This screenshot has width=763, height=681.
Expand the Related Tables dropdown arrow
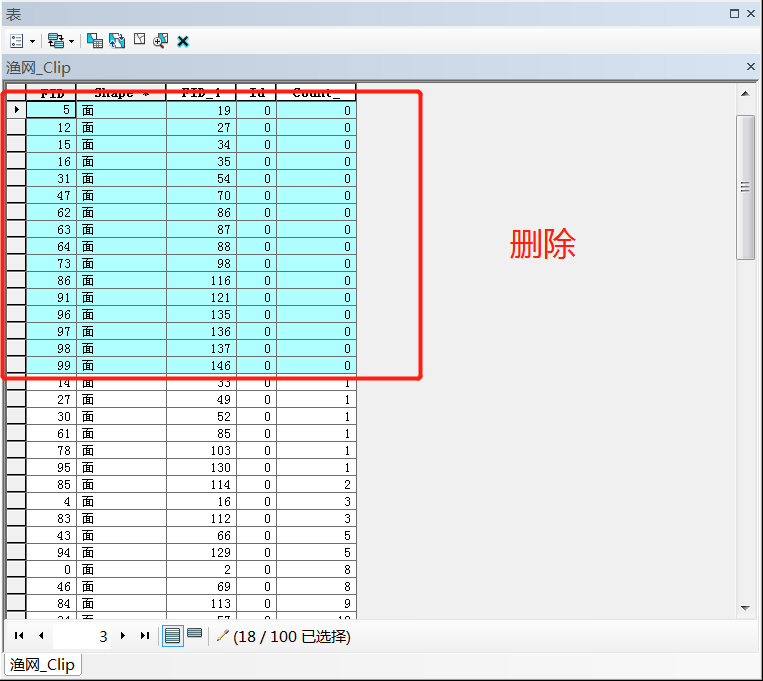pyautogui.click(x=71, y=42)
